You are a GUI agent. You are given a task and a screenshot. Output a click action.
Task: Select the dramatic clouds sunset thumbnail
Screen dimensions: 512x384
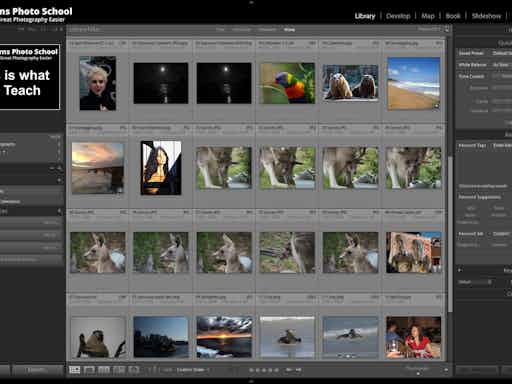point(224,337)
